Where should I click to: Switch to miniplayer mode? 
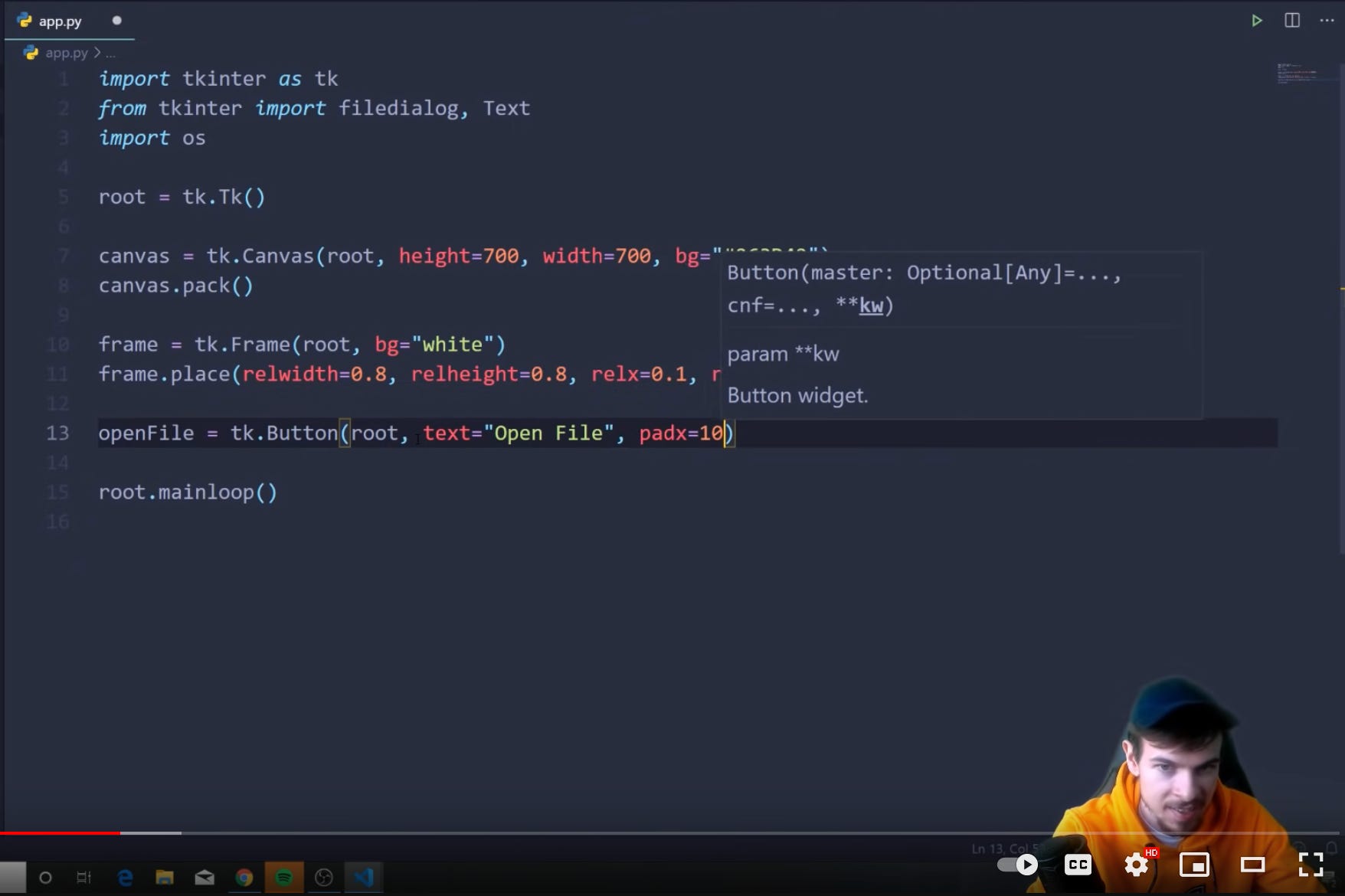[1195, 865]
